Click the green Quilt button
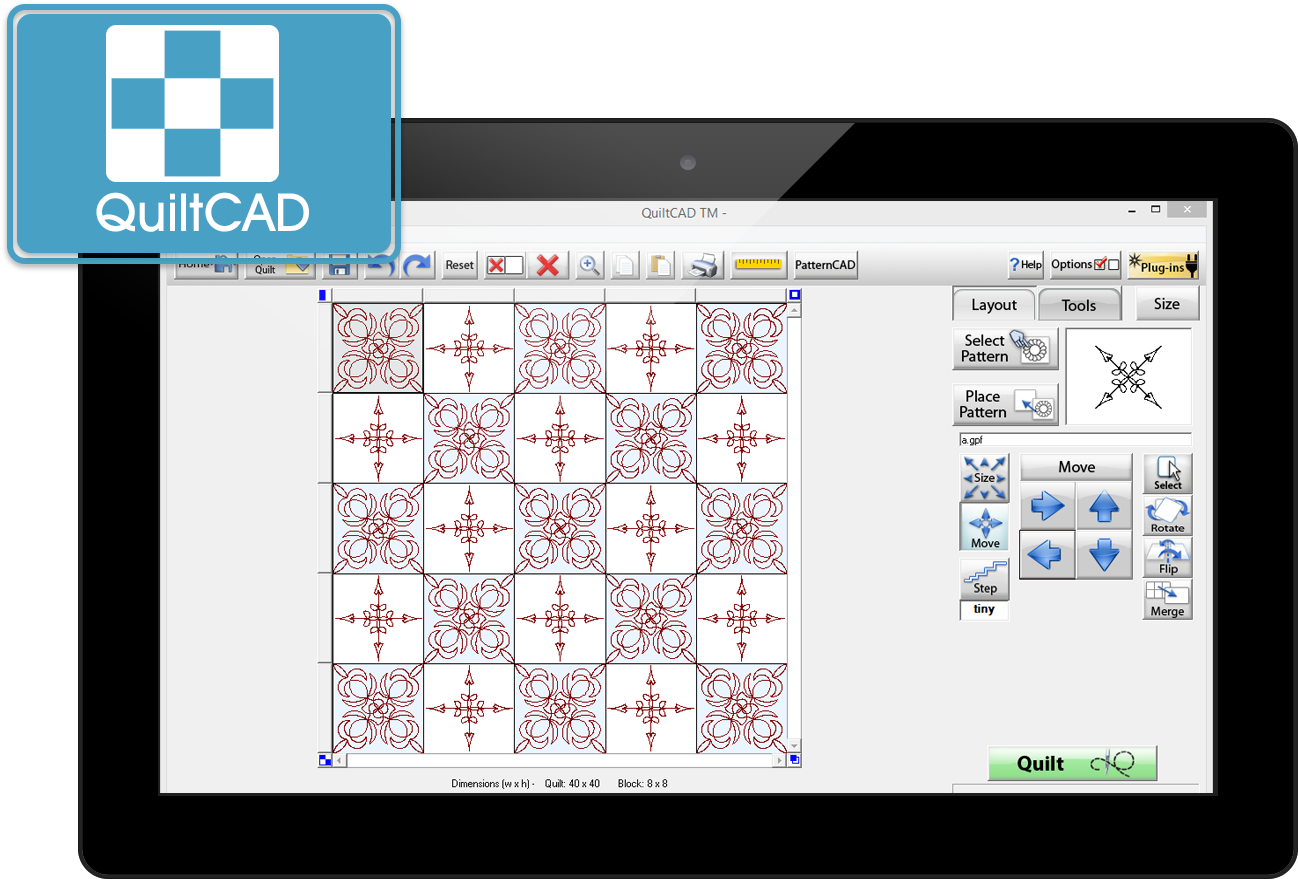The width and height of the screenshot is (1298, 879). pyautogui.click(x=1072, y=763)
